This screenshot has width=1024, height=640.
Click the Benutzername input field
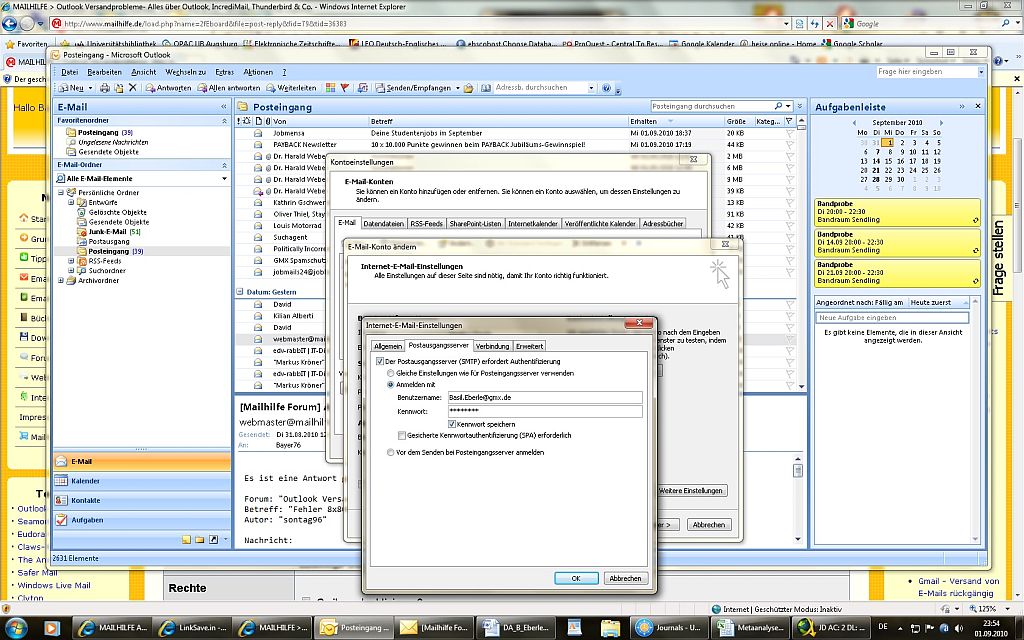[545, 397]
